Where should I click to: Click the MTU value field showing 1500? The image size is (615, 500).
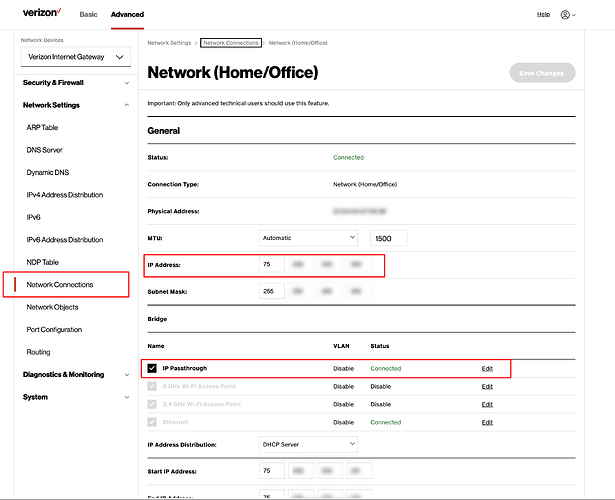point(389,238)
